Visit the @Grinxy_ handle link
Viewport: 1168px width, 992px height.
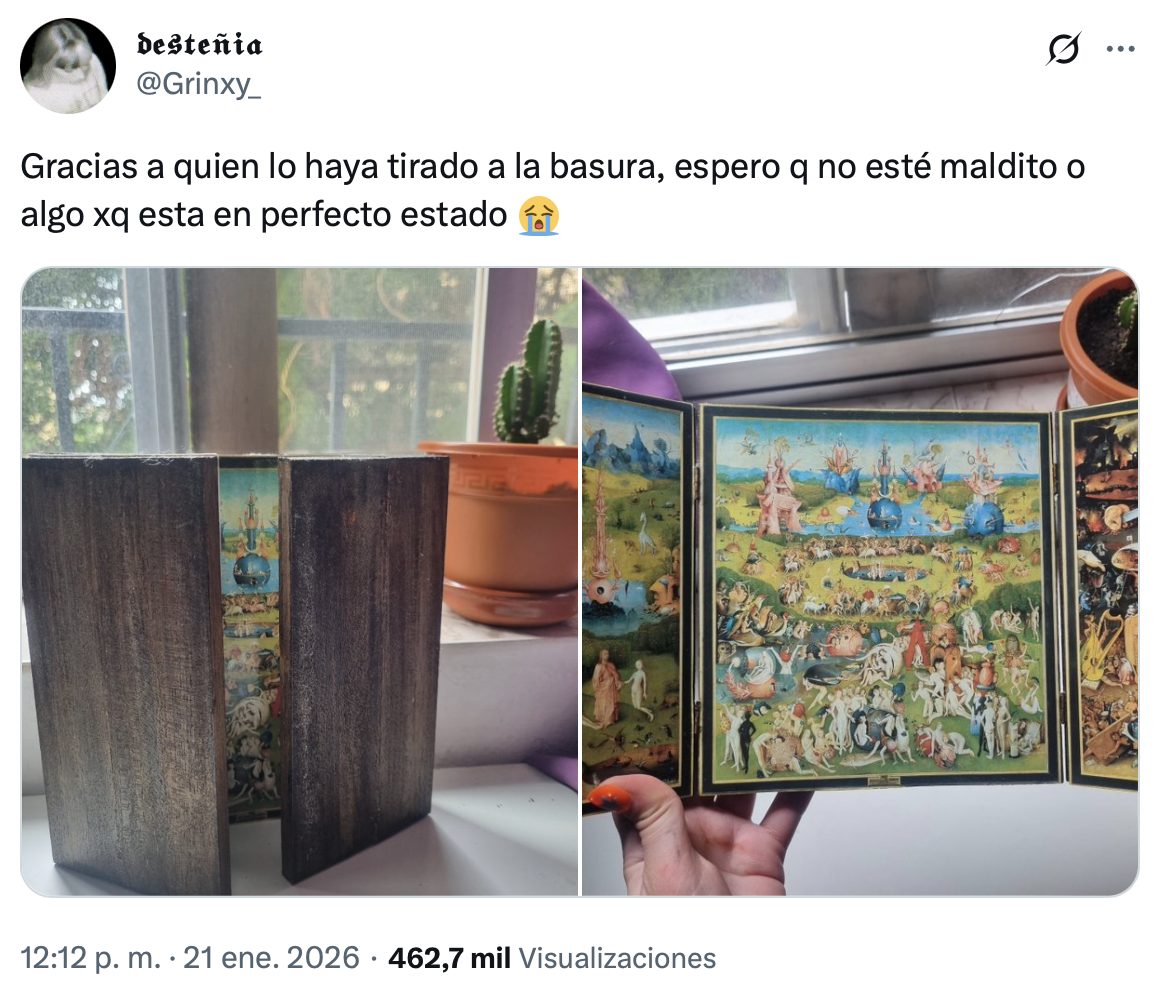point(198,83)
